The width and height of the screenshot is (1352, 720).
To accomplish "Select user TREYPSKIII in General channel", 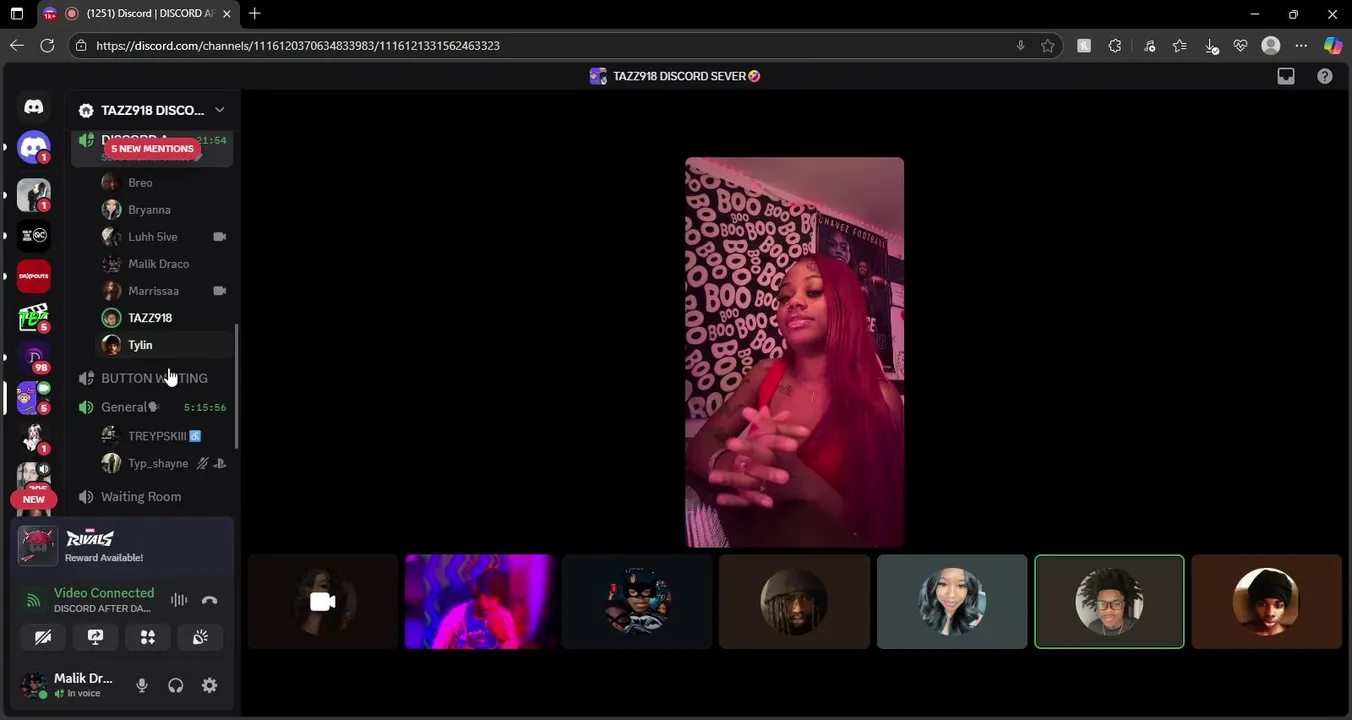I will (x=165, y=436).
